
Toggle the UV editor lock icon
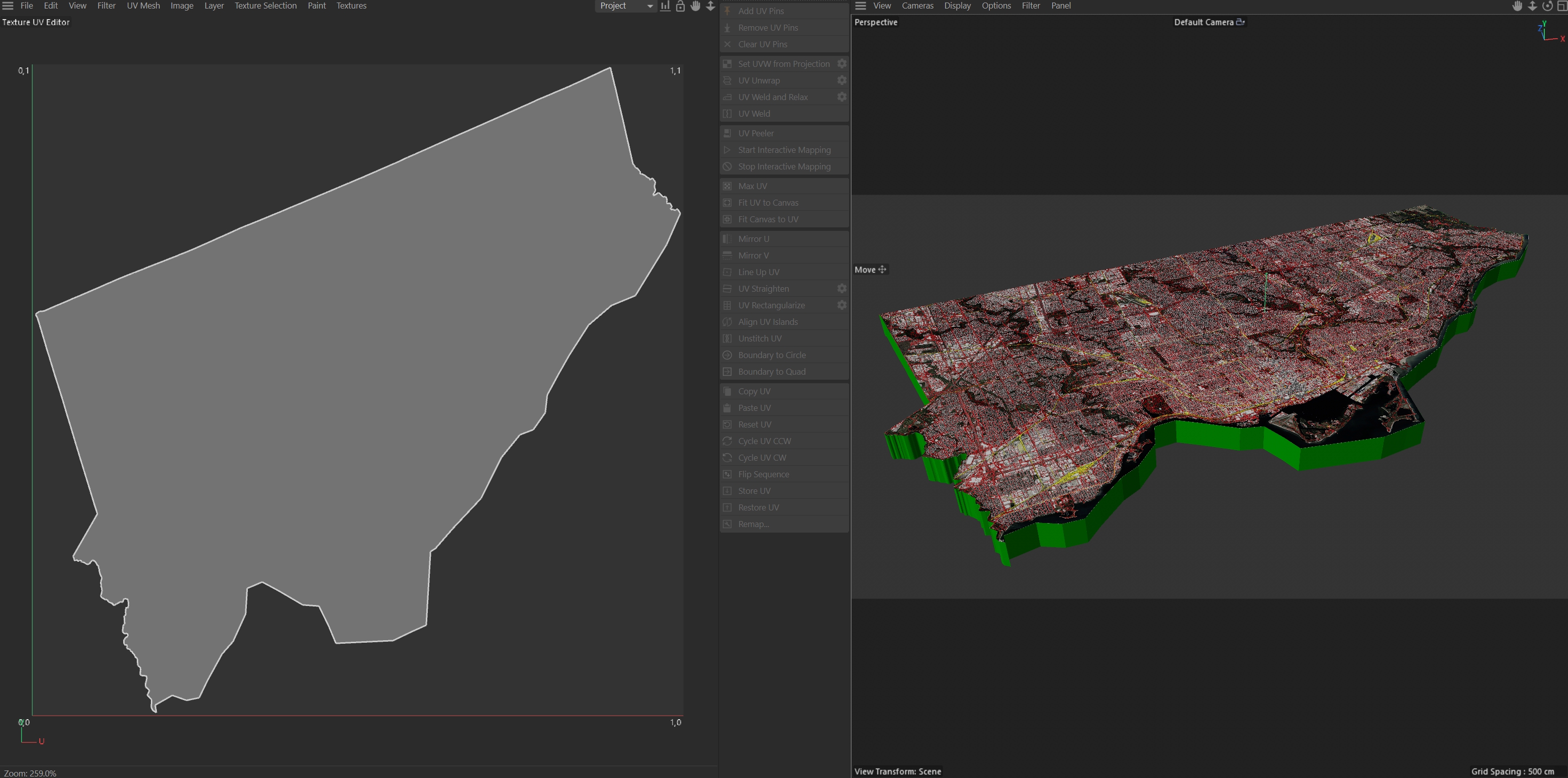(681, 6)
